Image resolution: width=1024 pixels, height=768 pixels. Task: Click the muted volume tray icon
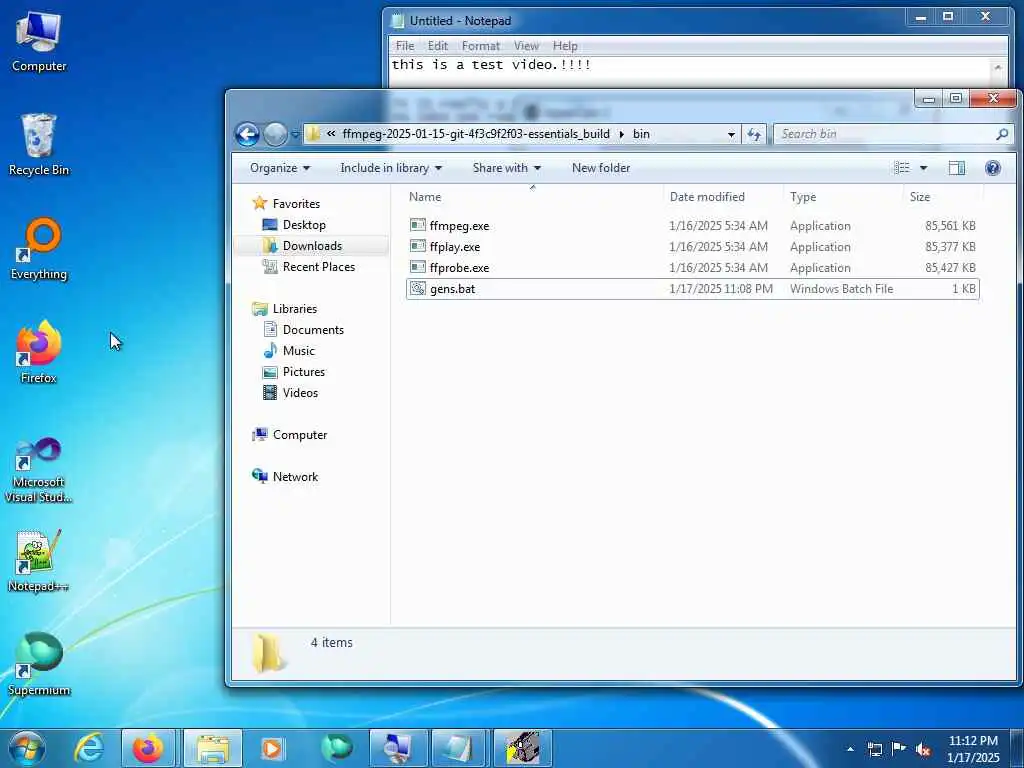pyautogui.click(x=923, y=749)
